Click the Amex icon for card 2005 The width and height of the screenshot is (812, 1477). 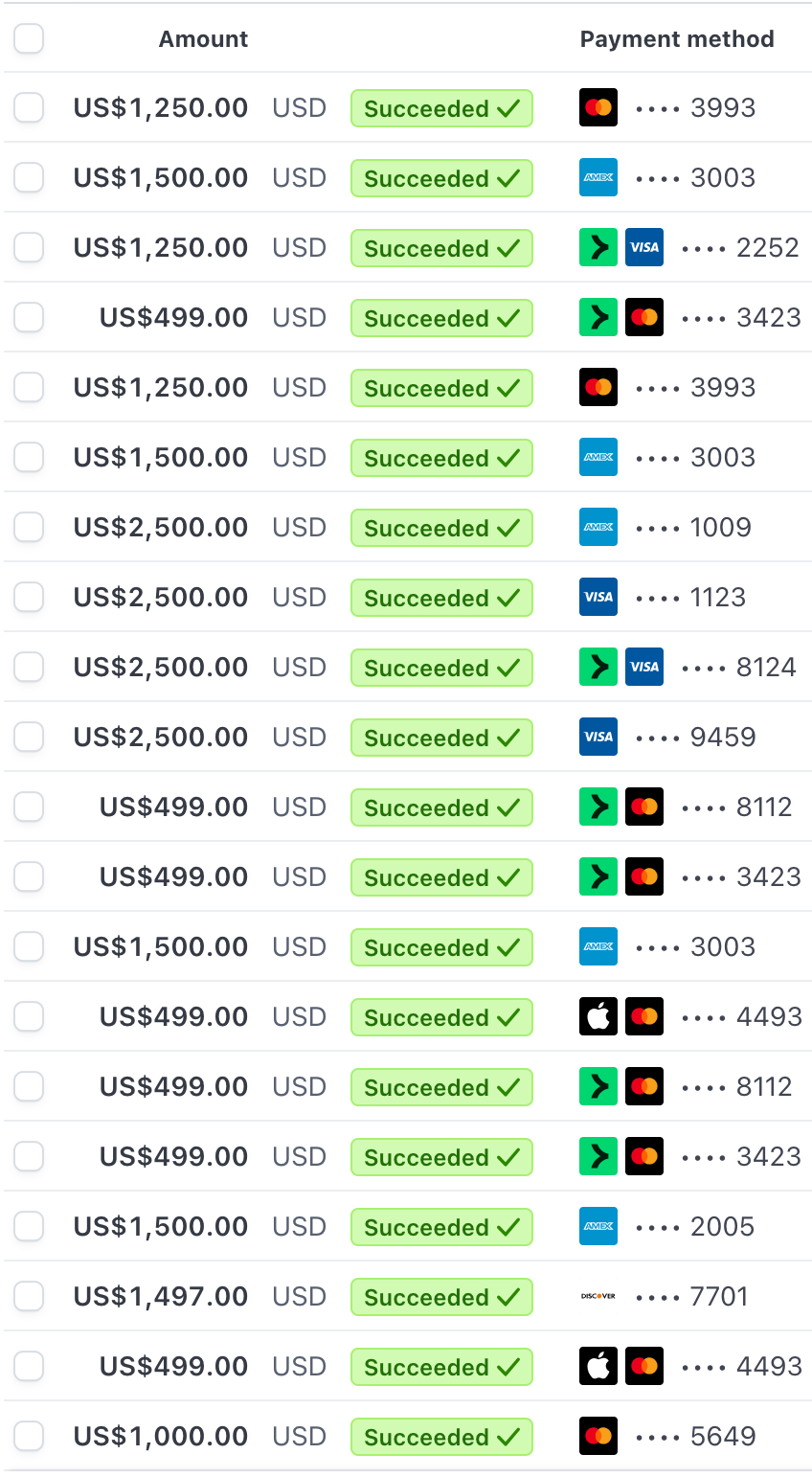pos(598,1226)
